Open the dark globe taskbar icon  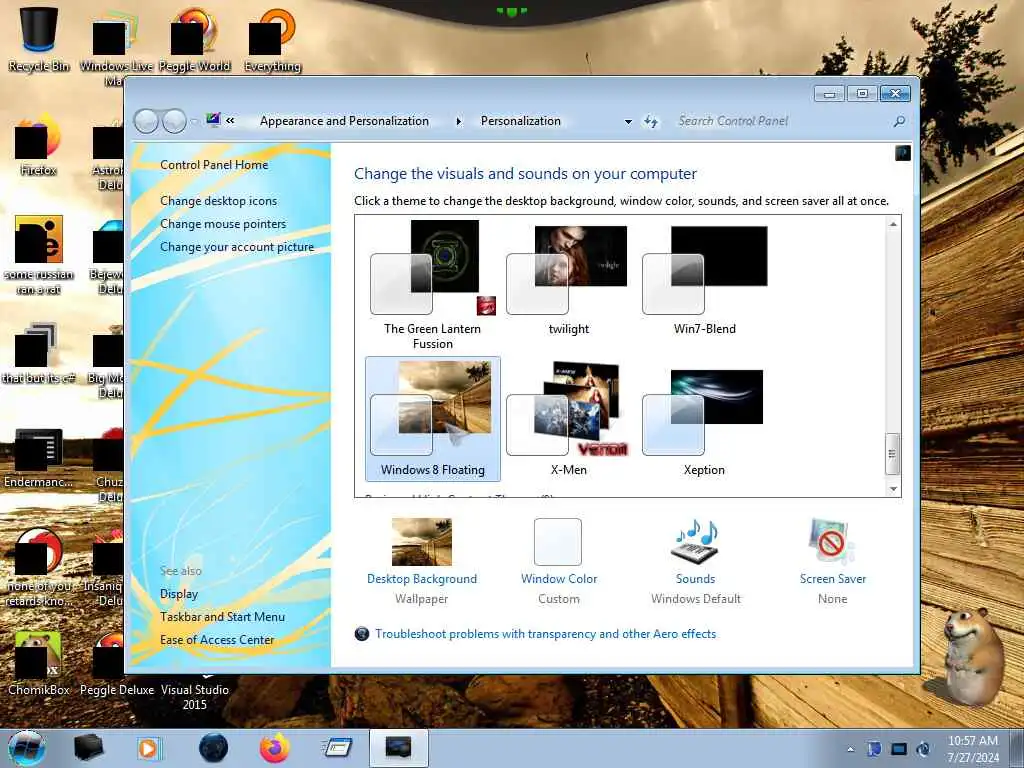coord(213,748)
